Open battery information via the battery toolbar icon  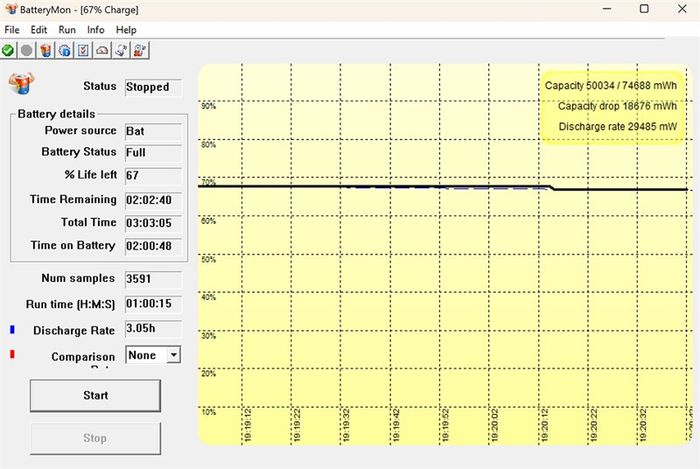(45, 50)
